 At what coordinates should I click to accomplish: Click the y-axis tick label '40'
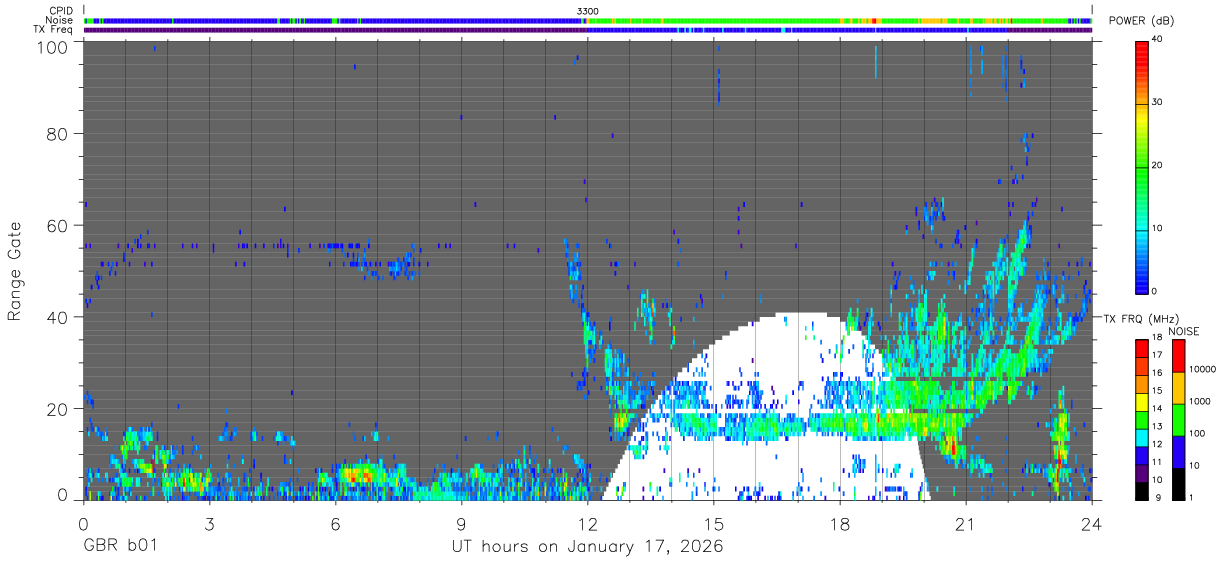tap(58, 317)
